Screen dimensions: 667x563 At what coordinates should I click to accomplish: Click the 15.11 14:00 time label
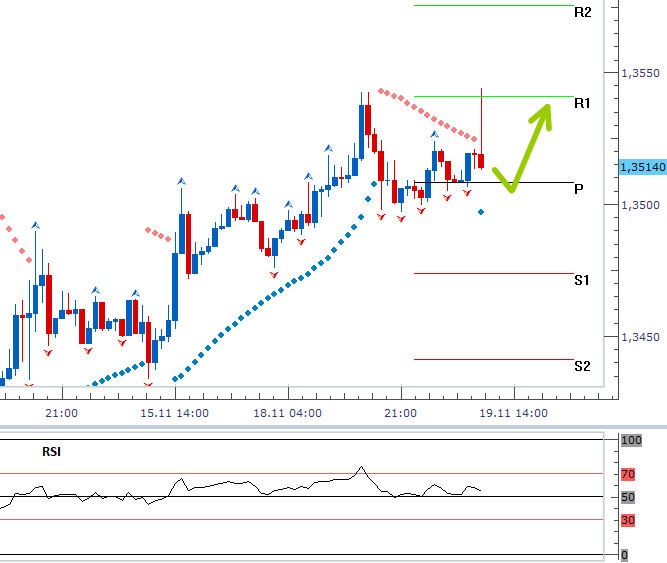174,413
